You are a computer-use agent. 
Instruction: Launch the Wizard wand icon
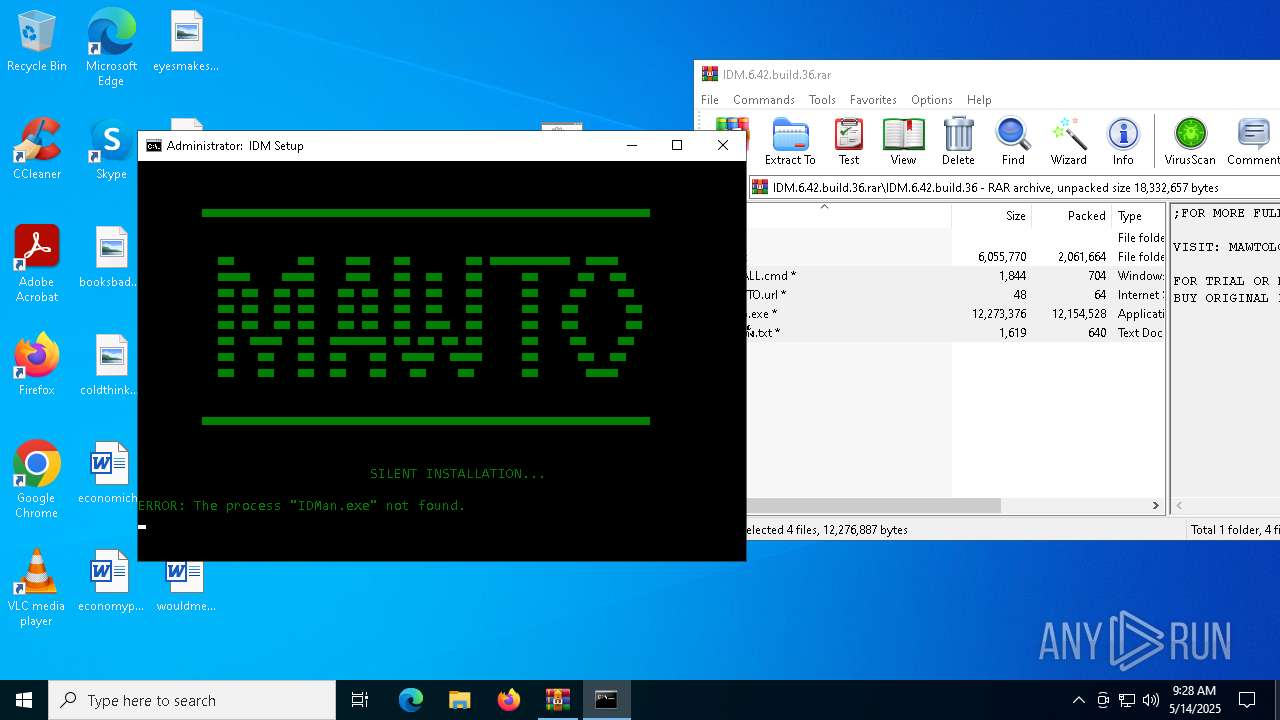coord(1068,141)
